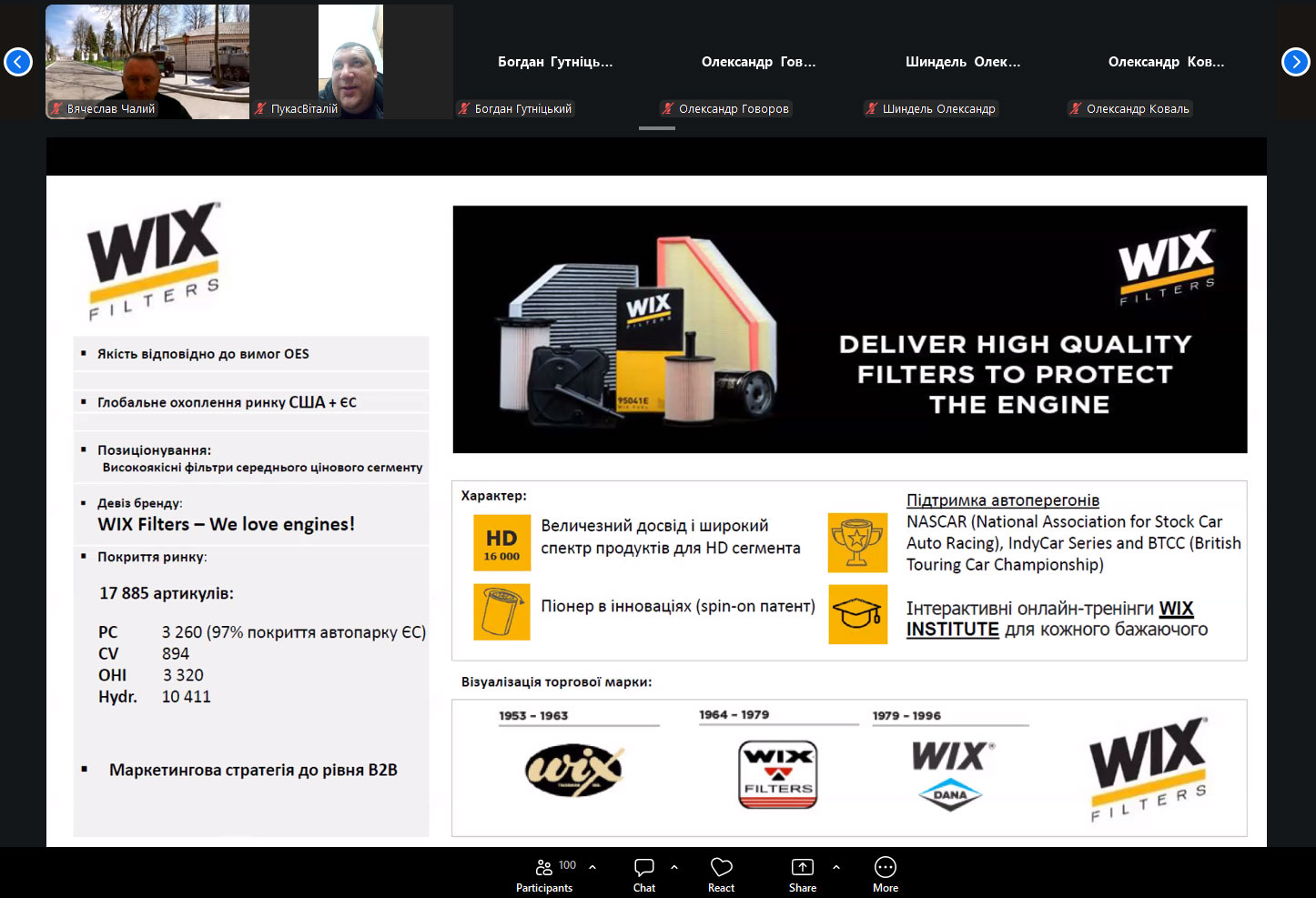Click the gallery strip drag handle bar
The width and height of the screenshot is (1316, 898).
[x=657, y=128]
